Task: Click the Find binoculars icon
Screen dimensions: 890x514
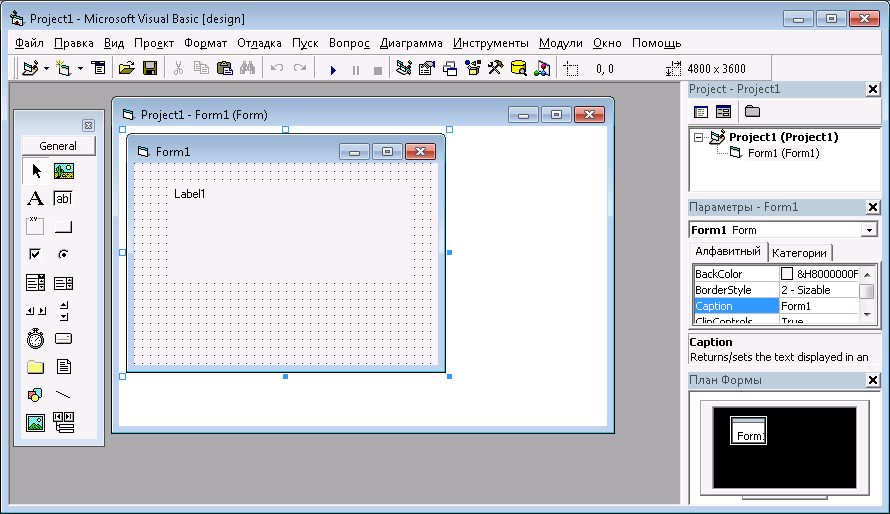Action: (247, 69)
